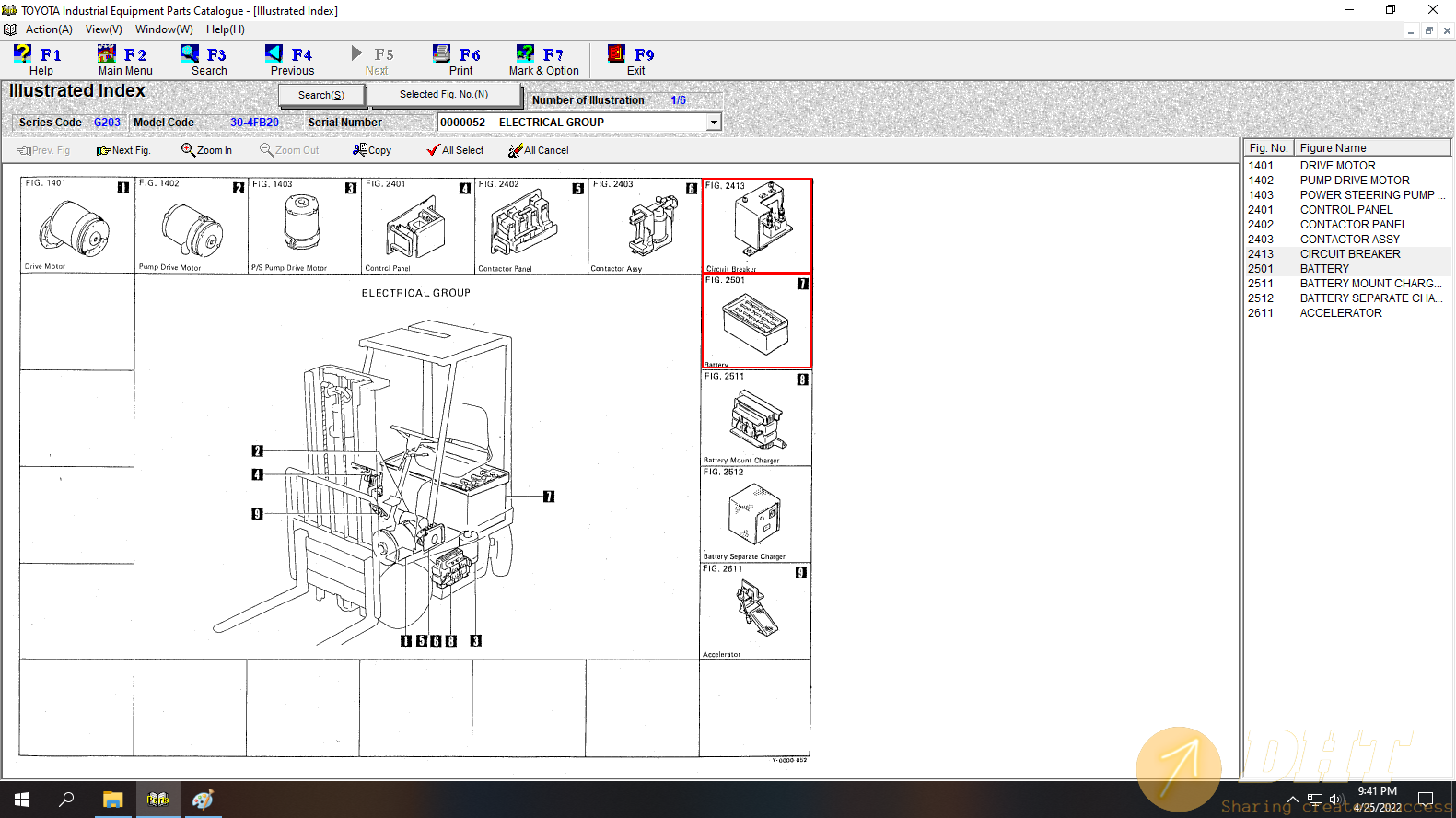Minimize the inner document window
The width and height of the screenshot is (1456, 818).
pyautogui.click(x=1411, y=30)
